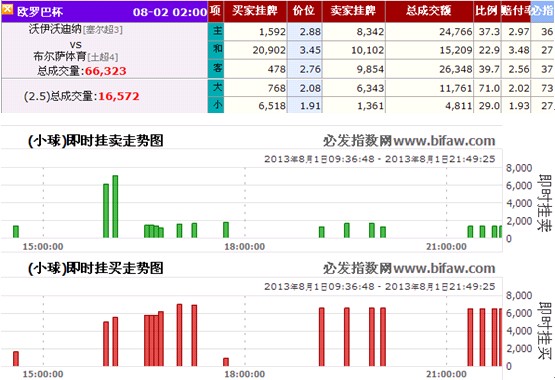Screen dimensions: 555x380
Task: Click buyer listing value 768
Action: 276,88
